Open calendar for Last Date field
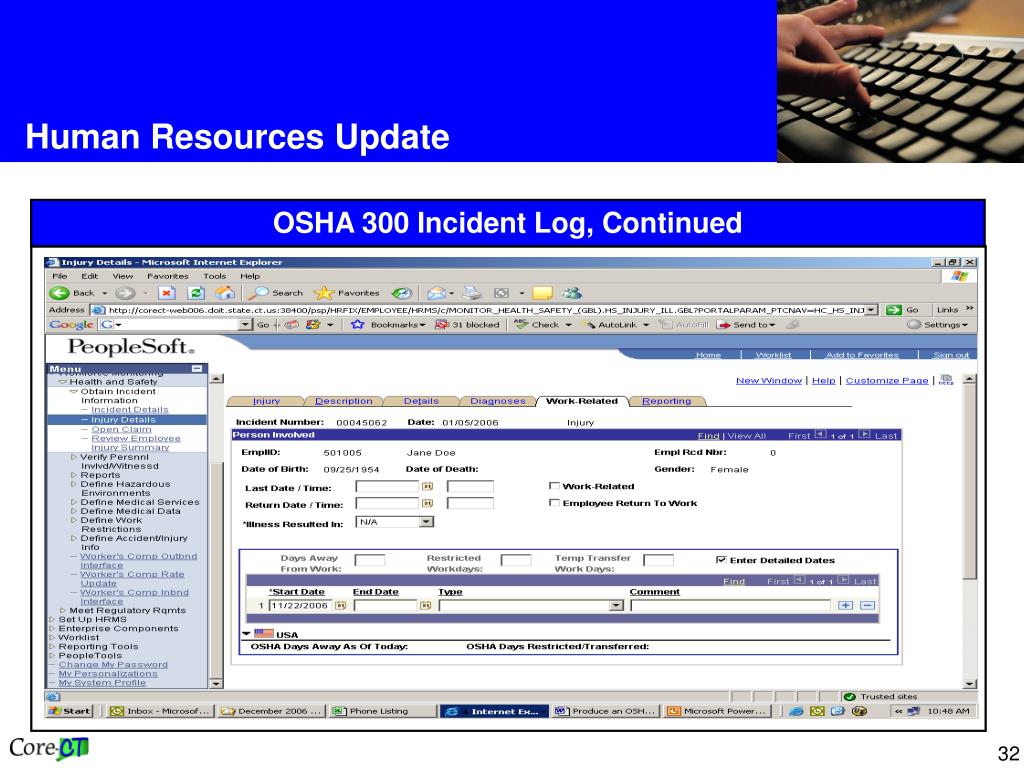The height and width of the screenshot is (768, 1024). click(x=427, y=487)
